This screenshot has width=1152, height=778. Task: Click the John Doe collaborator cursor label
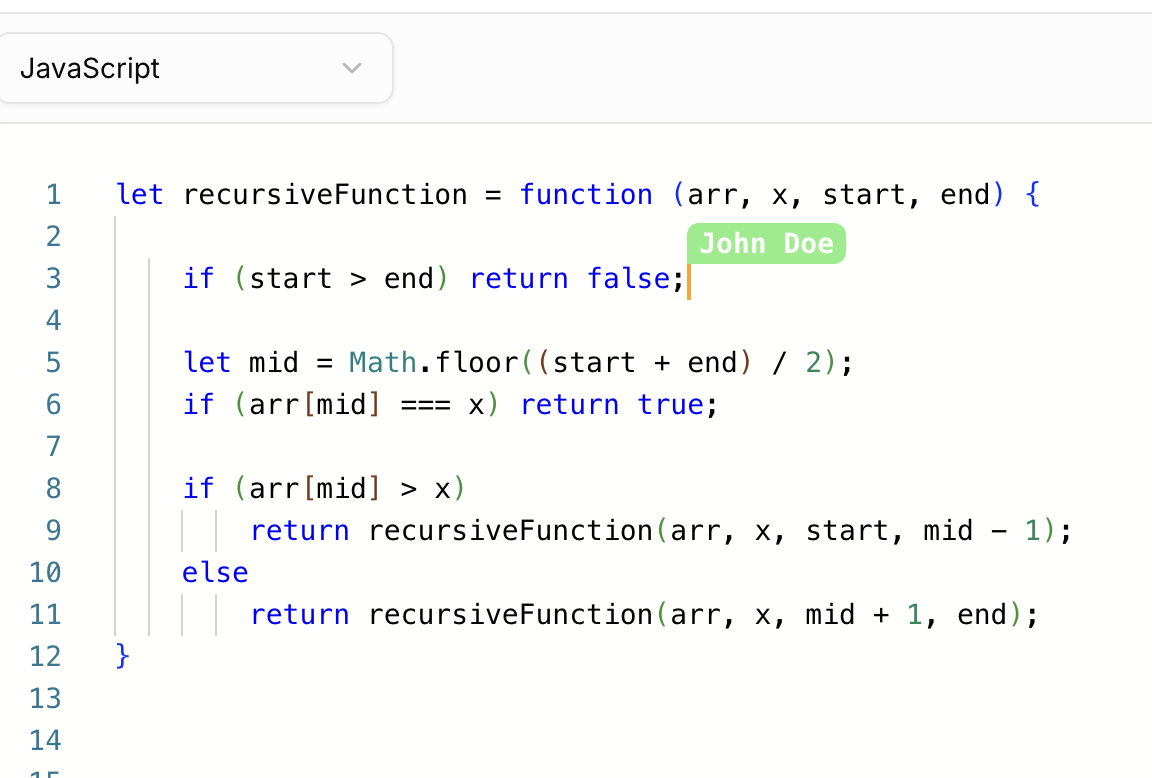tap(766, 244)
